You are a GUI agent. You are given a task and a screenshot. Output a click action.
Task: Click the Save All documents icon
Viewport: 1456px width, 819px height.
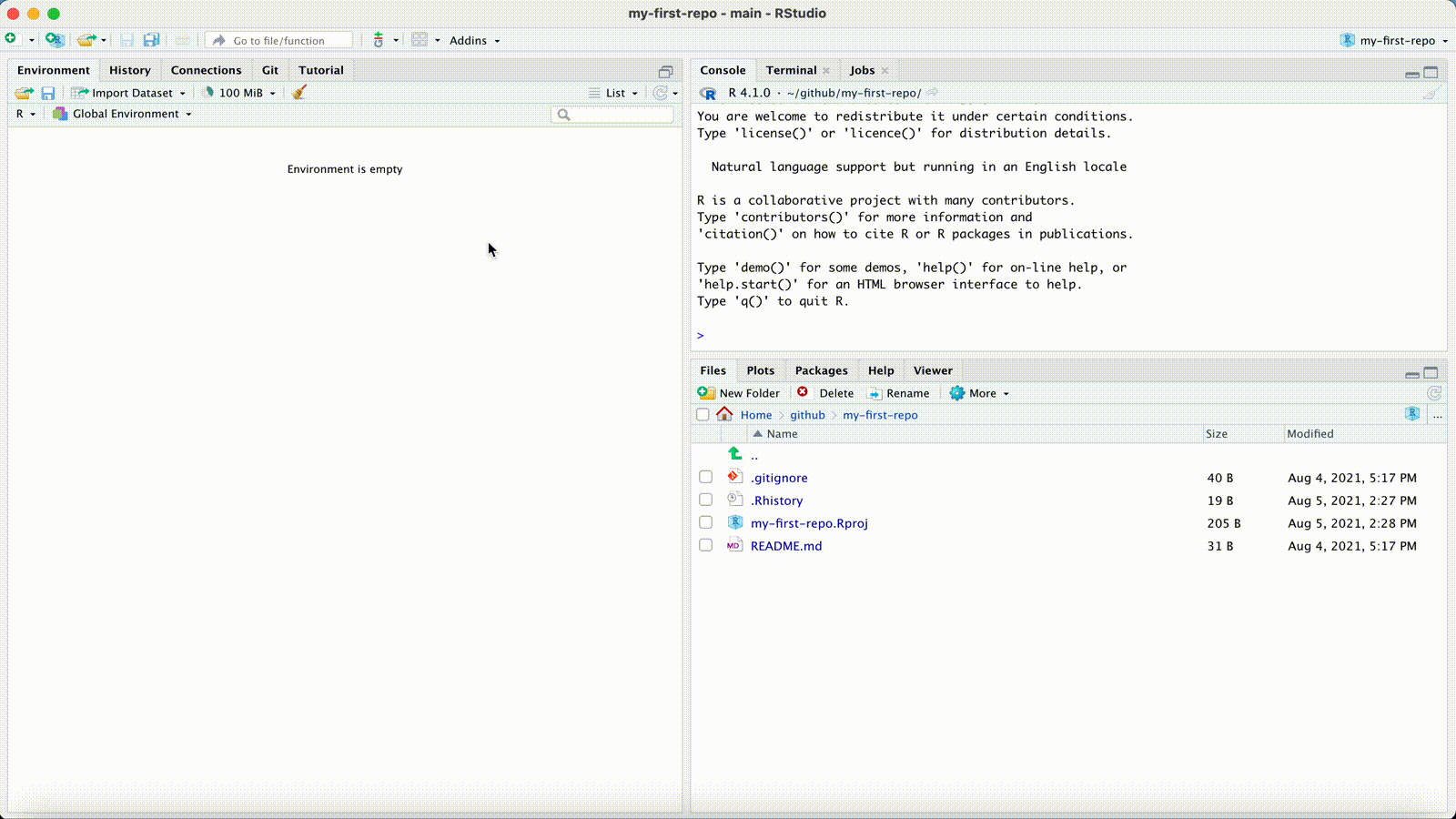pos(152,40)
